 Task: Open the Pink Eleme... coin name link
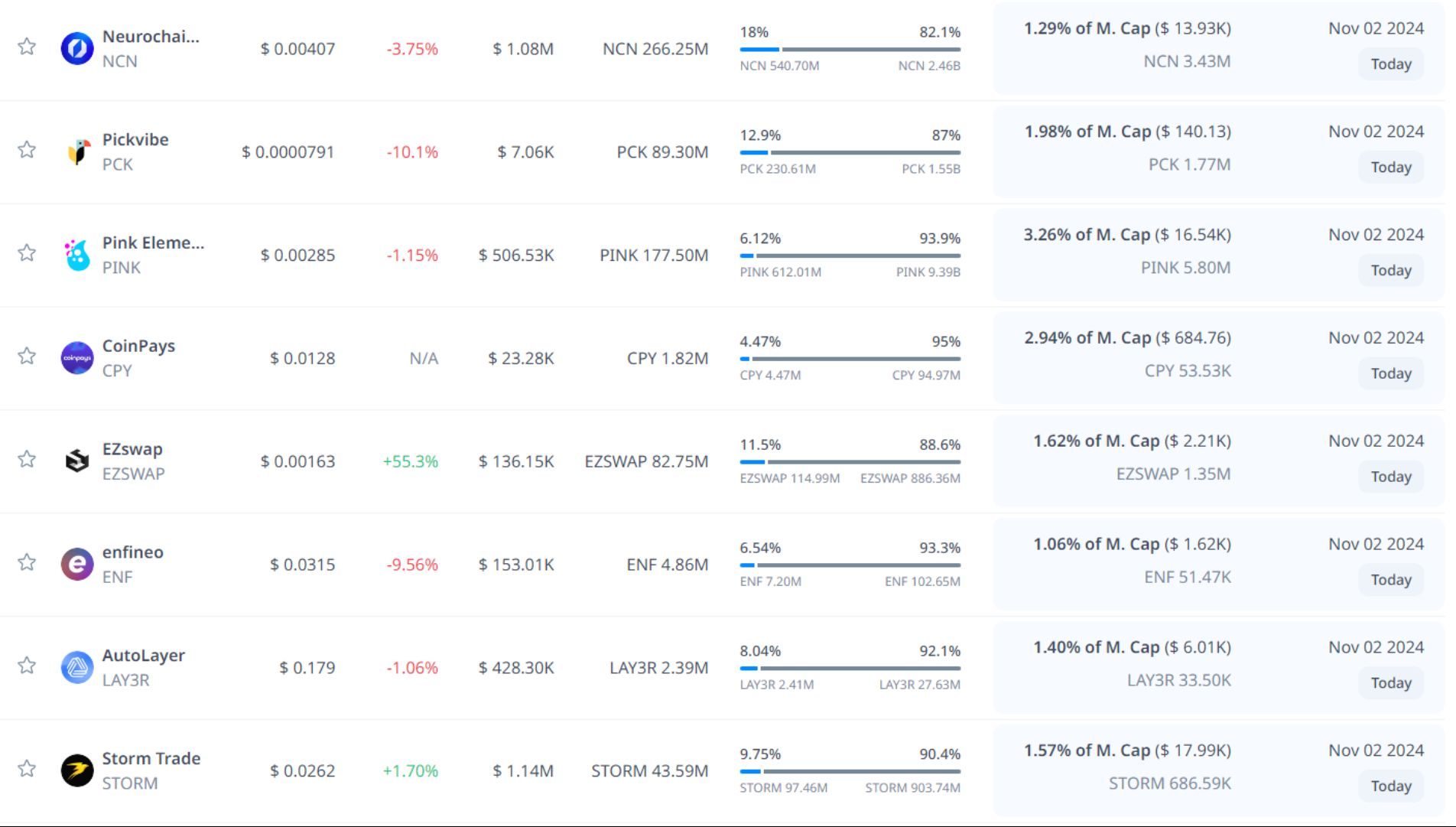(153, 243)
